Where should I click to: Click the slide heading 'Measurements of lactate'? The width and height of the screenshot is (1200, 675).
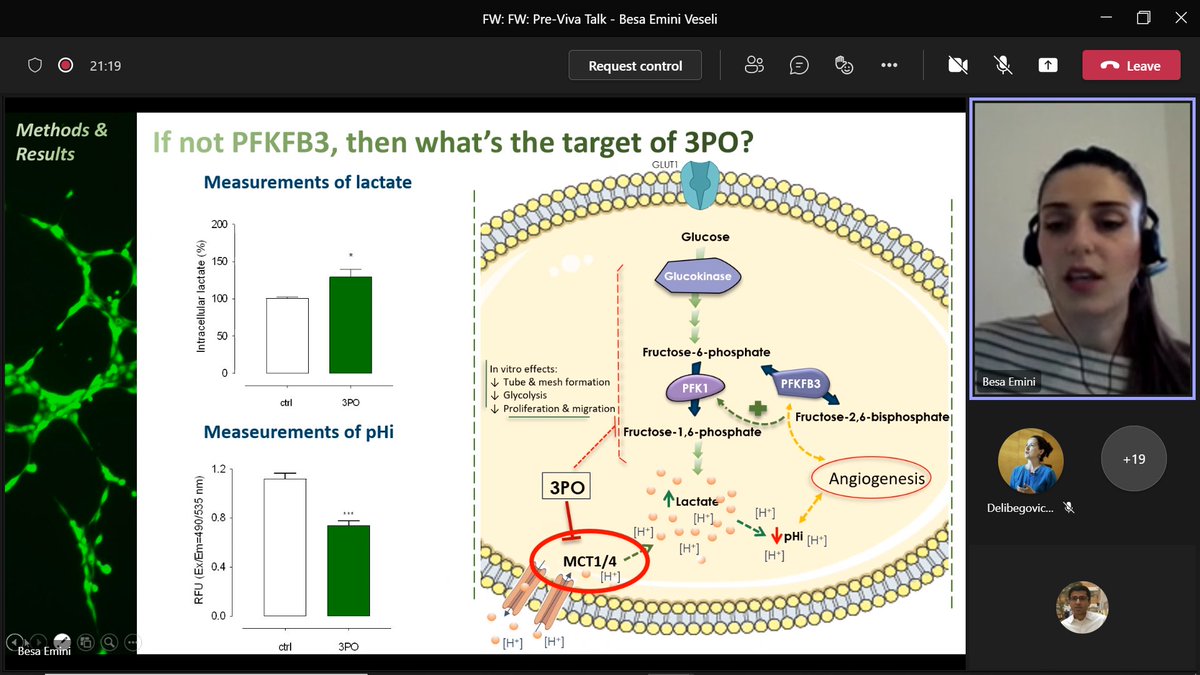tap(308, 182)
